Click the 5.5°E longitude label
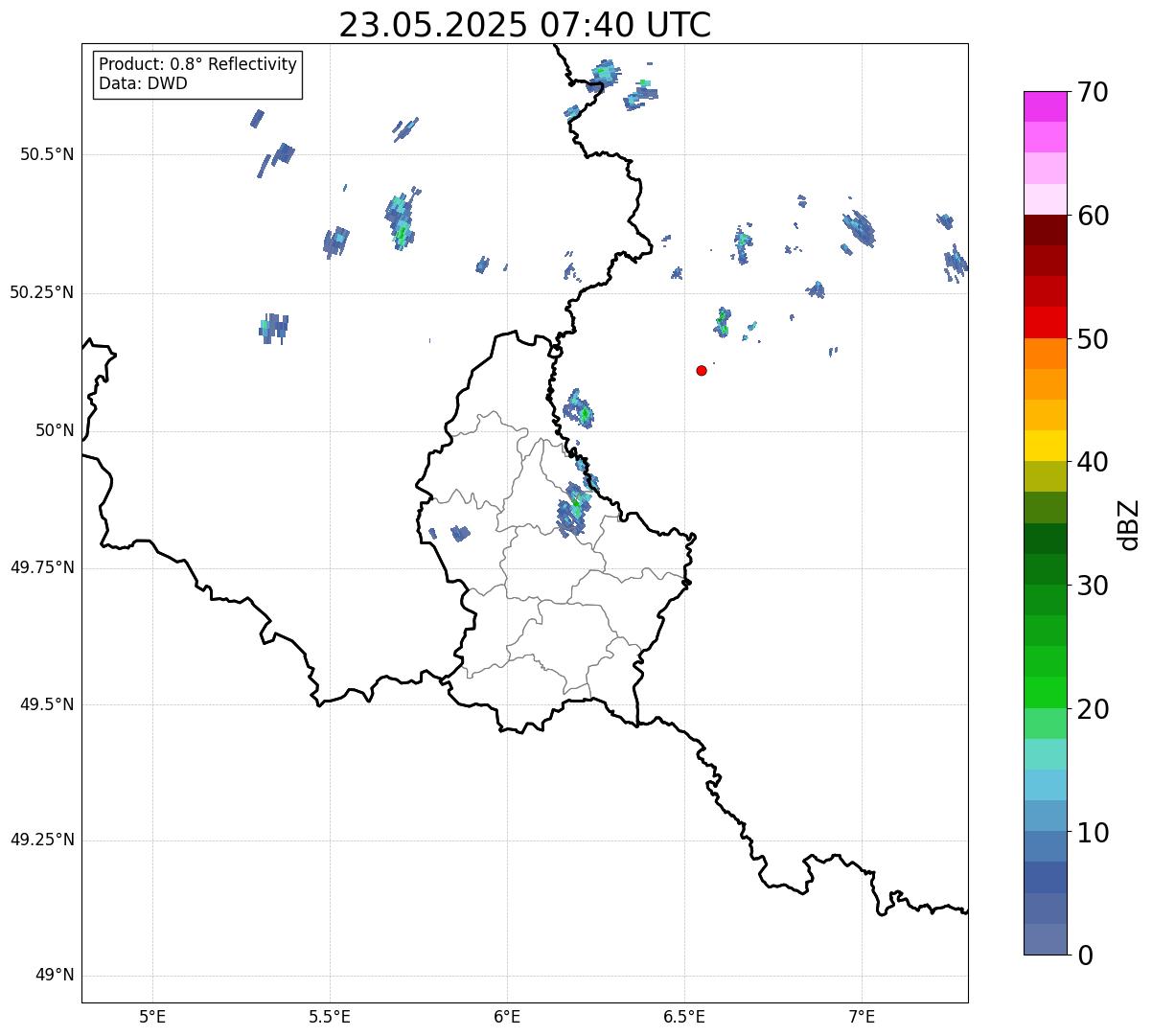This screenshot has width=1152, height=1036. tap(330, 1016)
